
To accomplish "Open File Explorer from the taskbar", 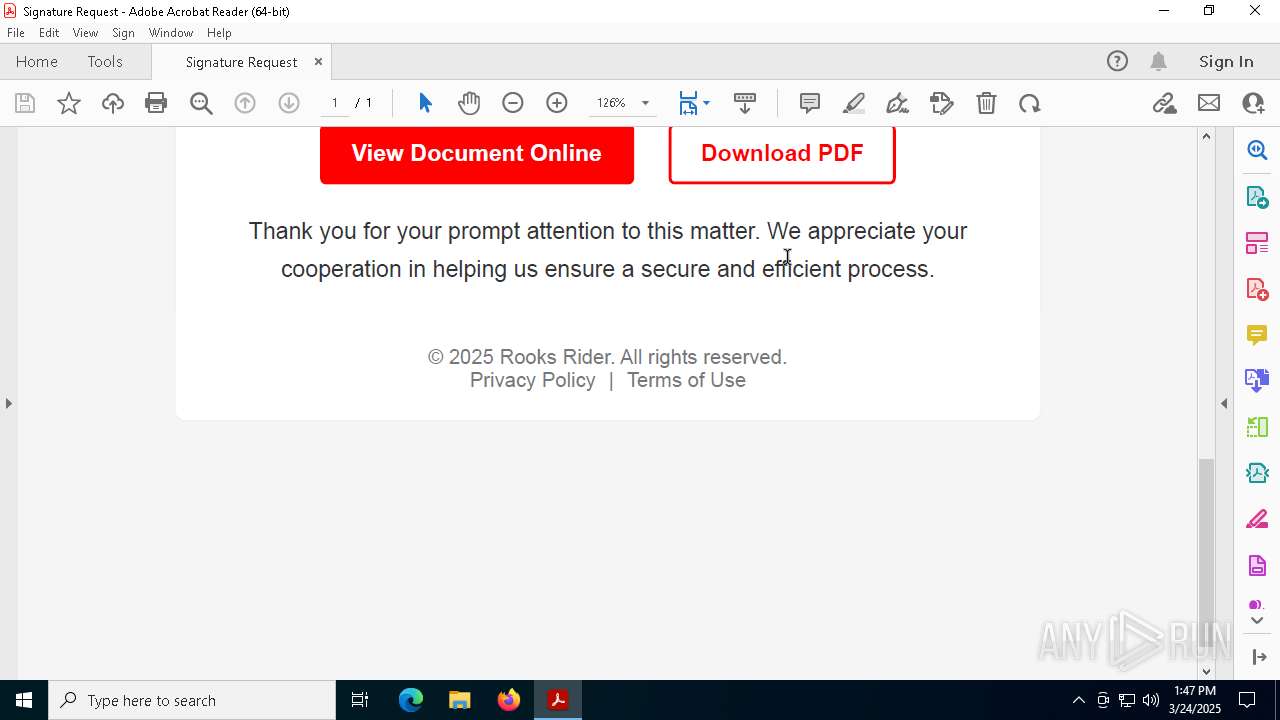I will [x=460, y=700].
